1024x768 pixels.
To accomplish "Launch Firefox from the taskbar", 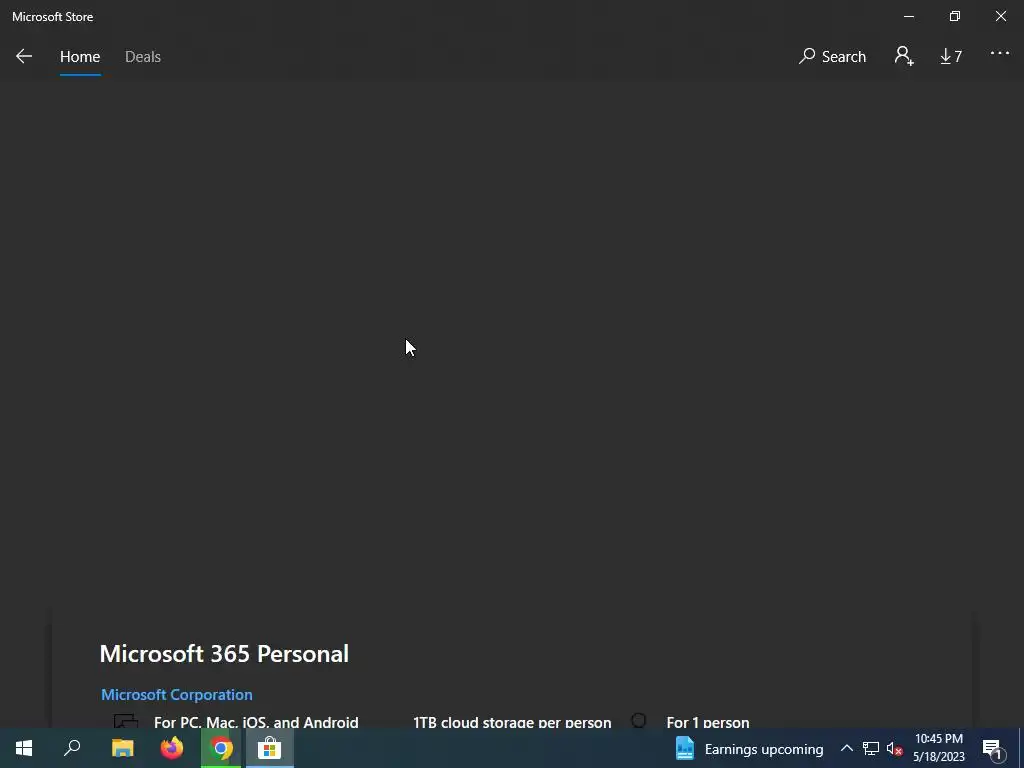I will 172,748.
